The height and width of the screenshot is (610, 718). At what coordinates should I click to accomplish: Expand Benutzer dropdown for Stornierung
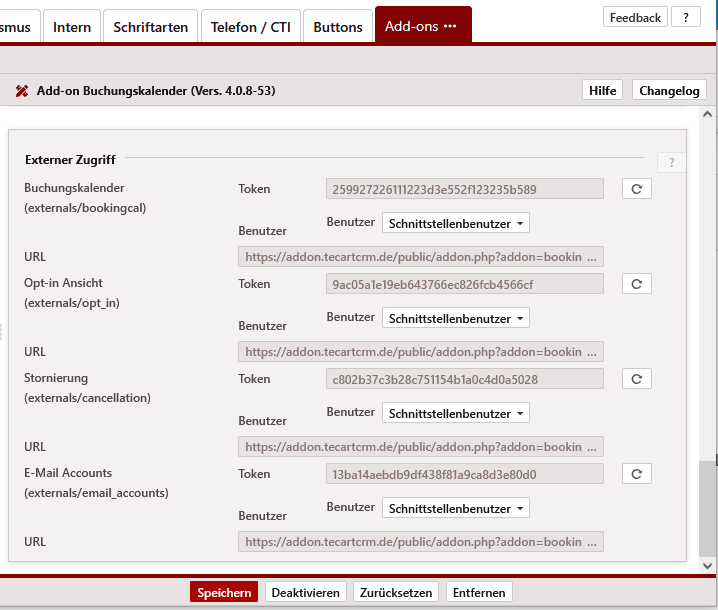click(x=455, y=413)
